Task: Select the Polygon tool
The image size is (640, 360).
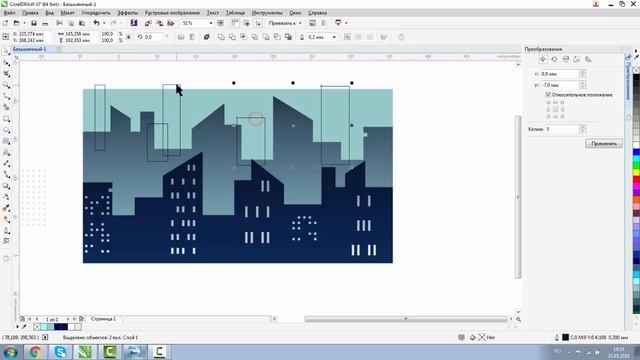Action: click(7, 141)
